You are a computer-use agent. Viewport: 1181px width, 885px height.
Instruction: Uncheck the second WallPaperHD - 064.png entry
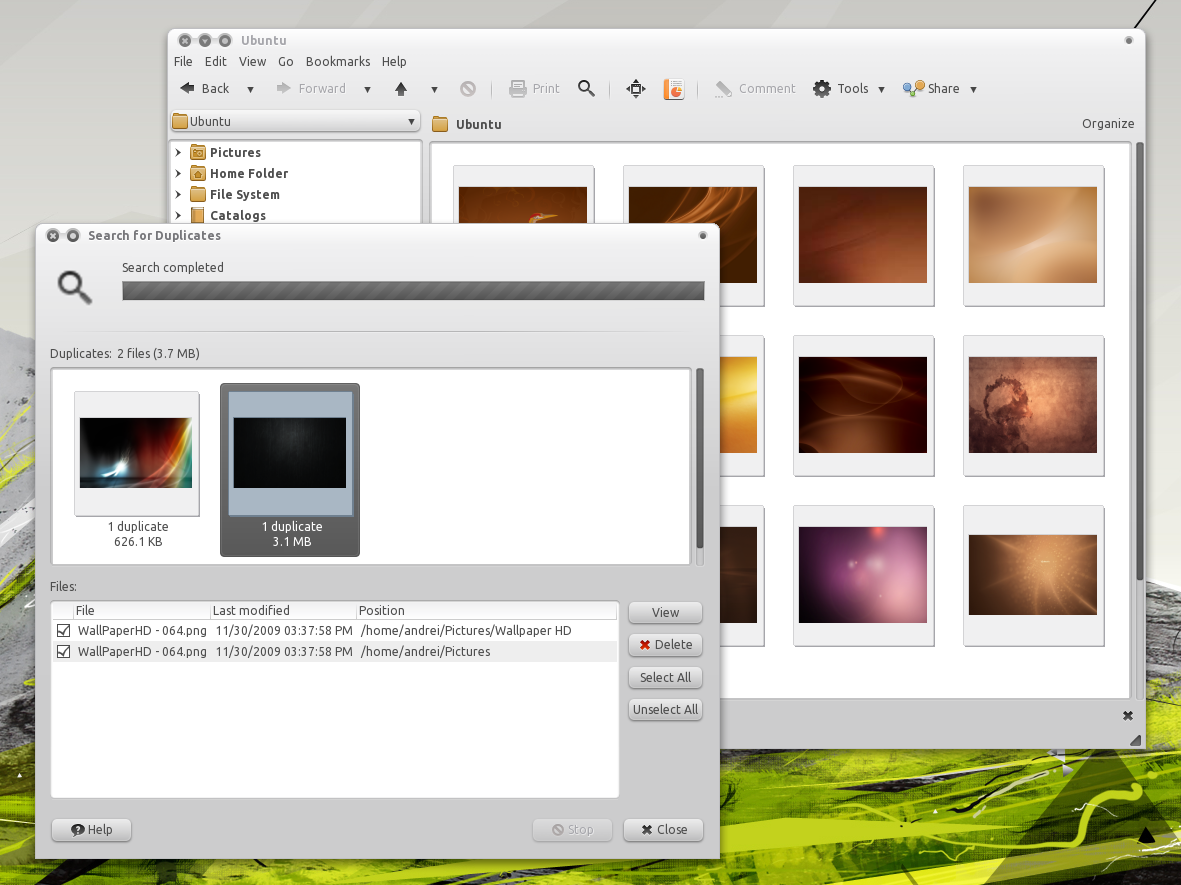[65, 650]
